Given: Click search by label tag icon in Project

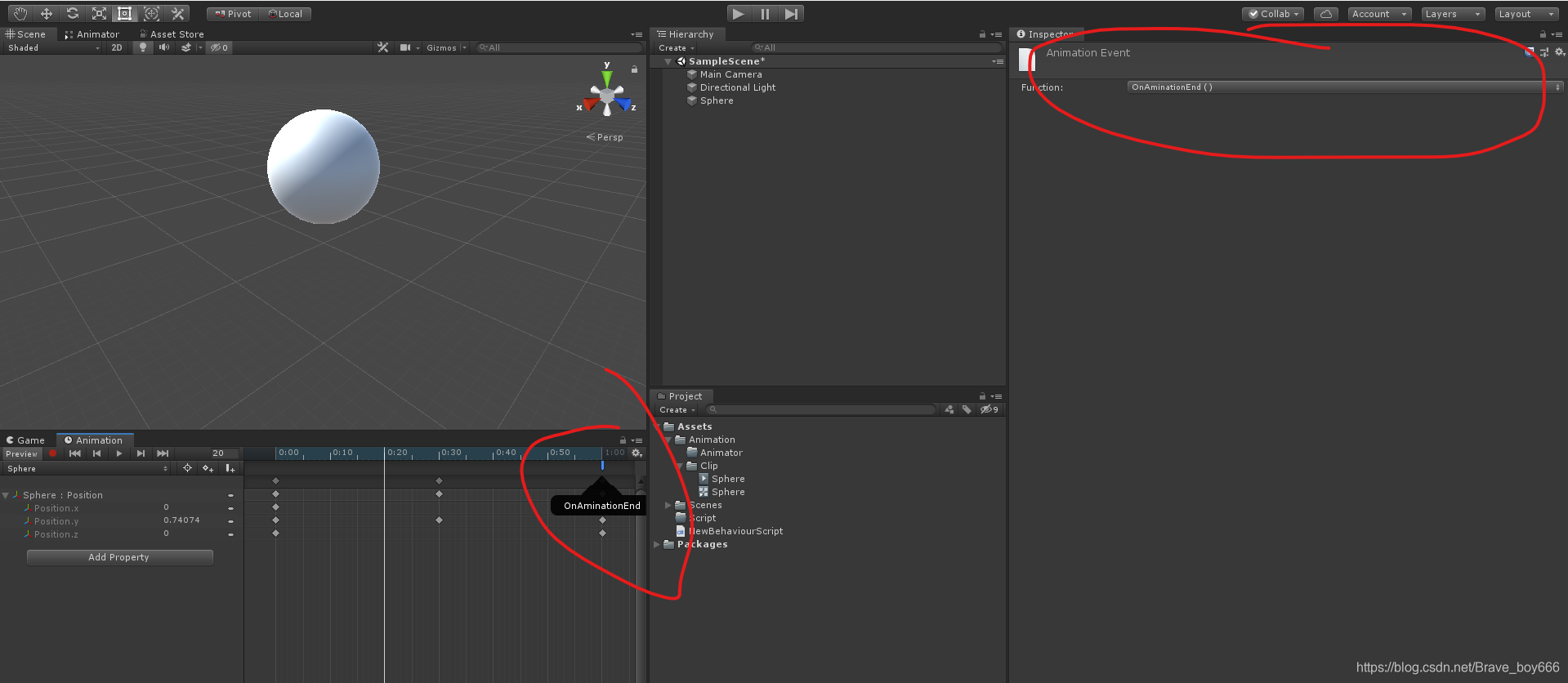Looking at the screenshot, I should point(967,410).
